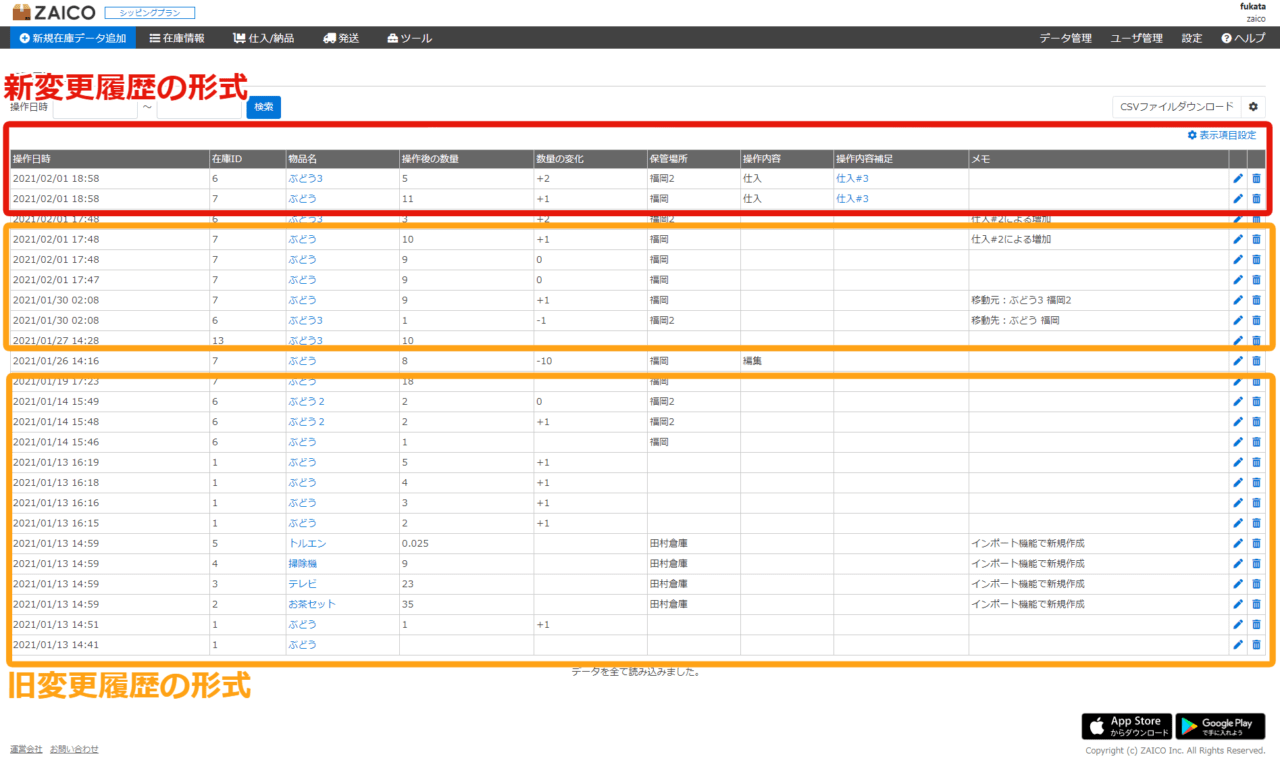Edit the row with memo 移動元：ぶどう3 福岡2
Viewport: 1280px width, 767px height.
[1238, 300]
